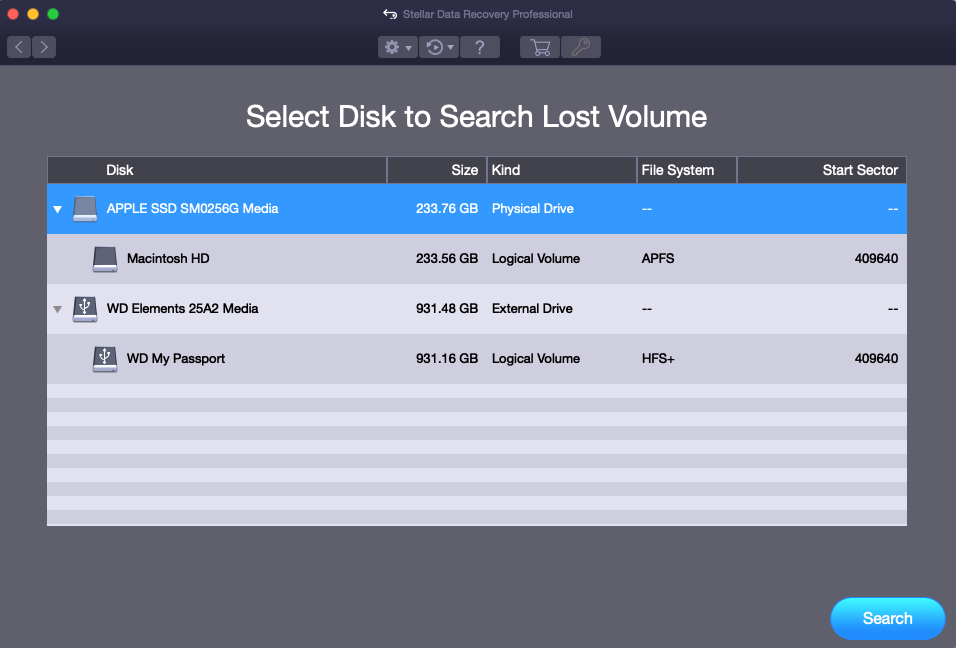Go forward with the right arrow button
The width and height of the screenshot is (956, 648).
pyautogui.click(x=44, y=47)
